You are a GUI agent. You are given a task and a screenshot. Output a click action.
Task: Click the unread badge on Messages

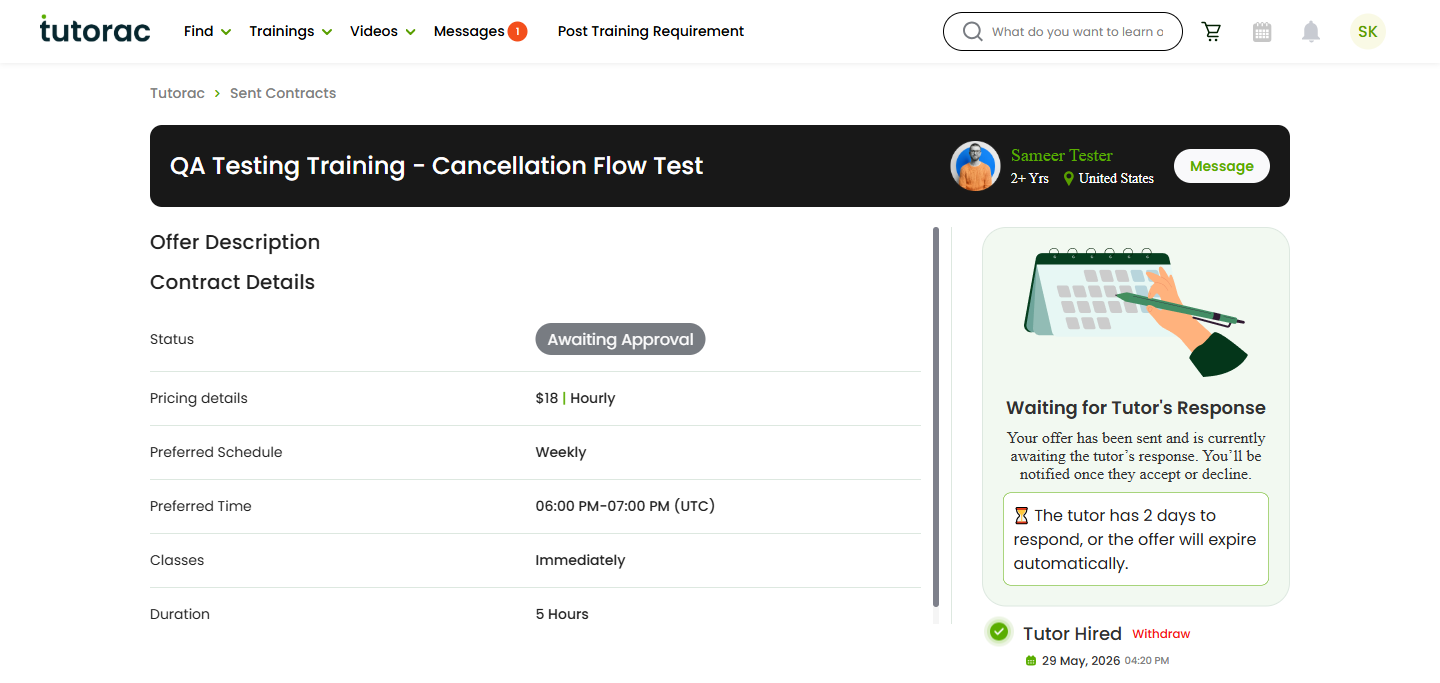coord(517,31)
